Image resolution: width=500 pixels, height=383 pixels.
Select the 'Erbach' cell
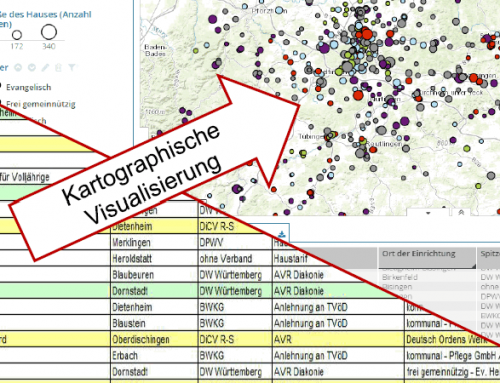pos(154,356)
